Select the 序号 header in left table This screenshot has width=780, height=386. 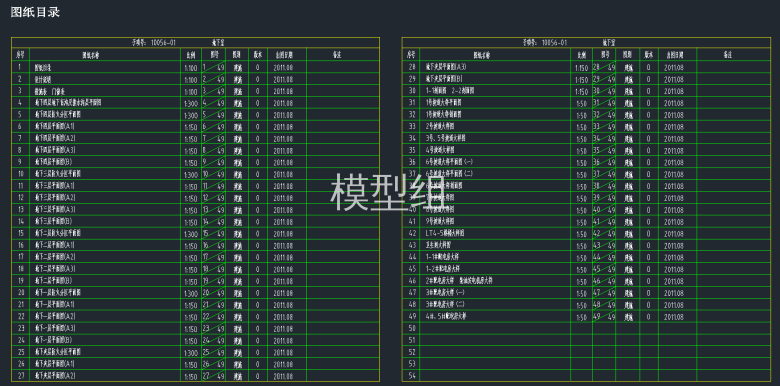(x=20, y=55)
